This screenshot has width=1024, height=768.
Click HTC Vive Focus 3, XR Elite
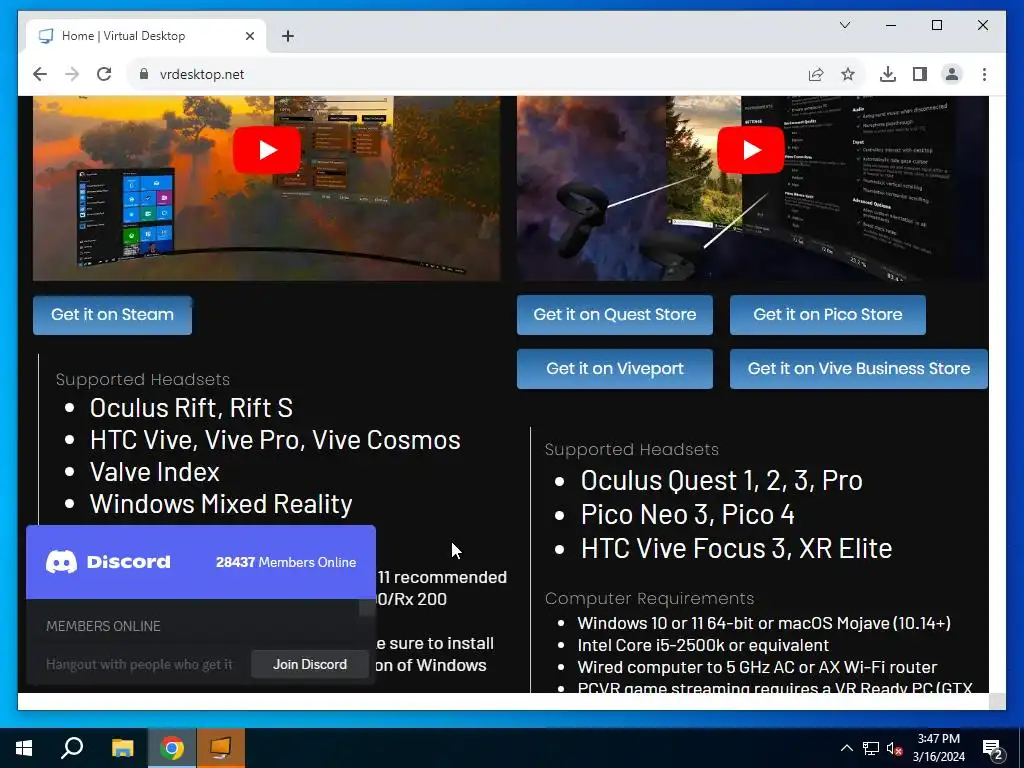(737, 549)
